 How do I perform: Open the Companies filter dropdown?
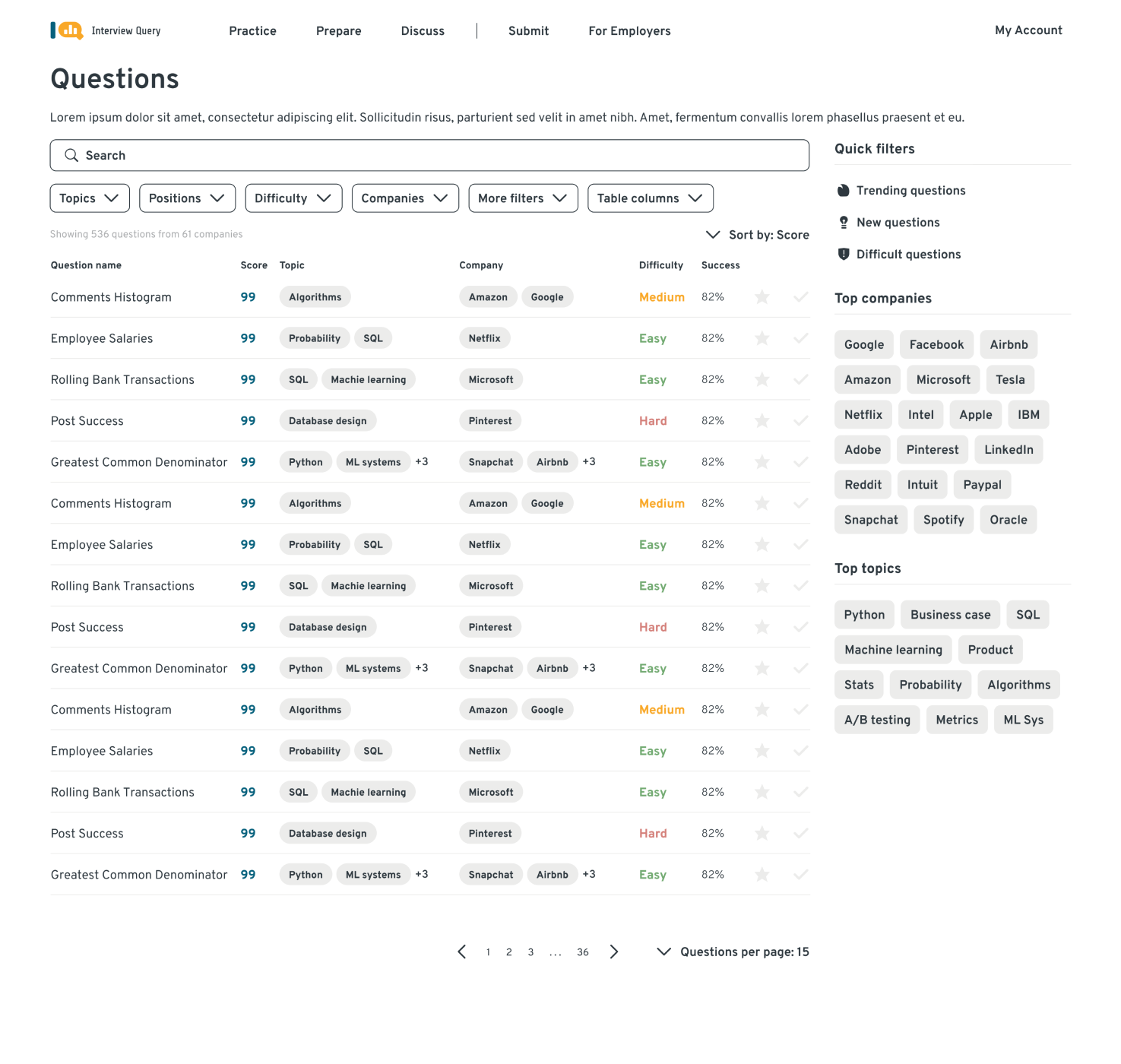click(405, 198)
